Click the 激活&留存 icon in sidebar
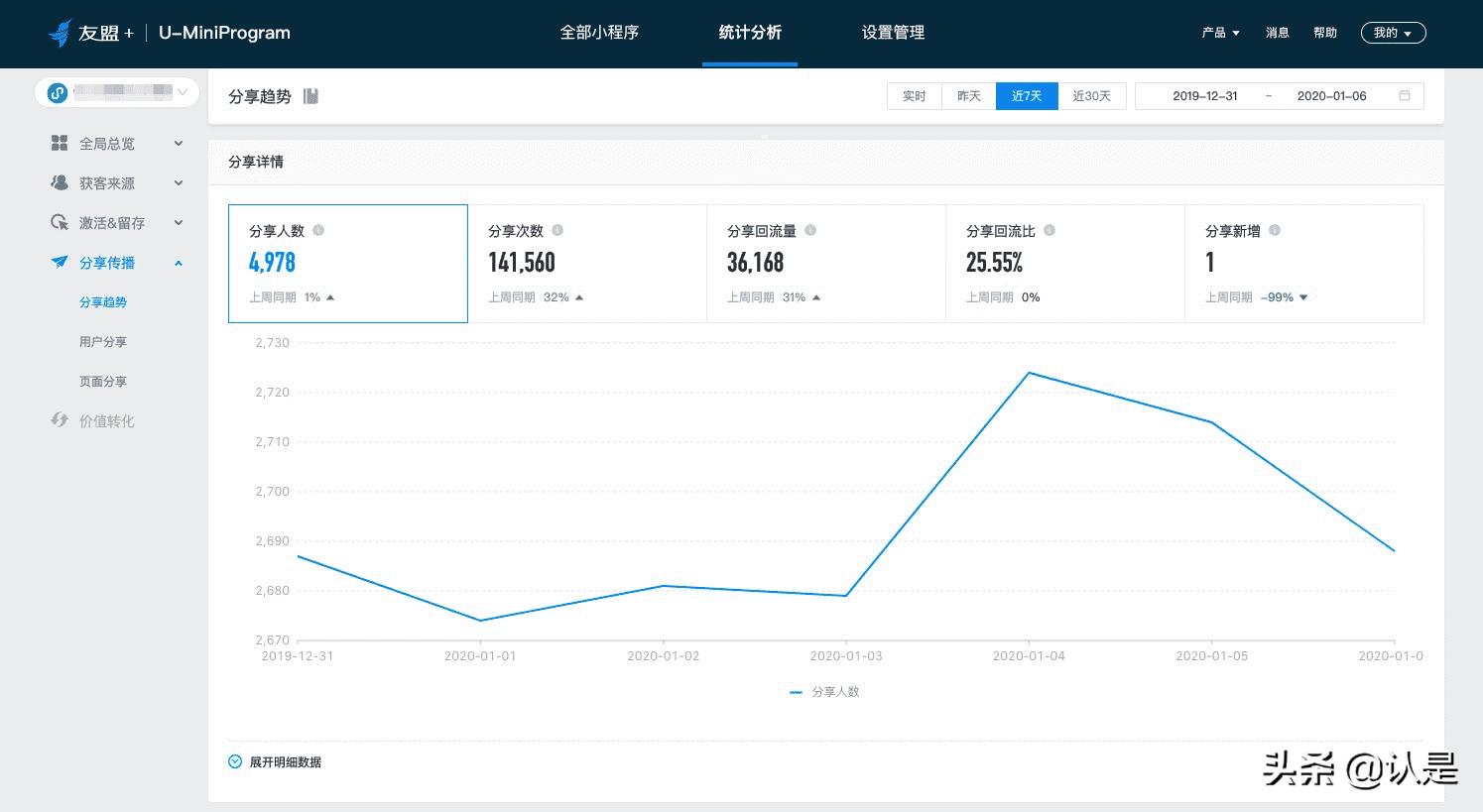The width and height of the screenshot is (1483, 812). tap(60, 222)
